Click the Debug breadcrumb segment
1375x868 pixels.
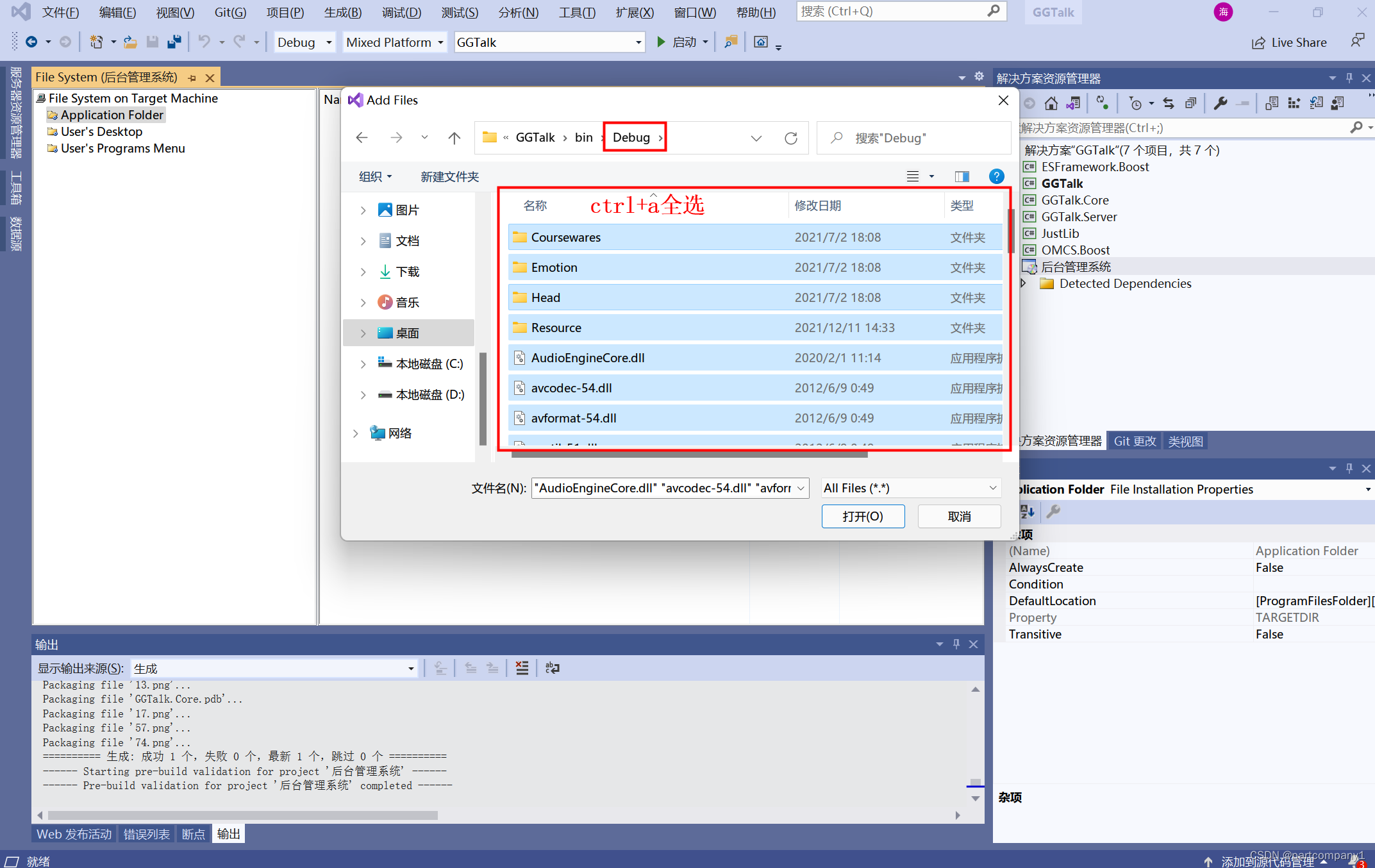point(631,138)
